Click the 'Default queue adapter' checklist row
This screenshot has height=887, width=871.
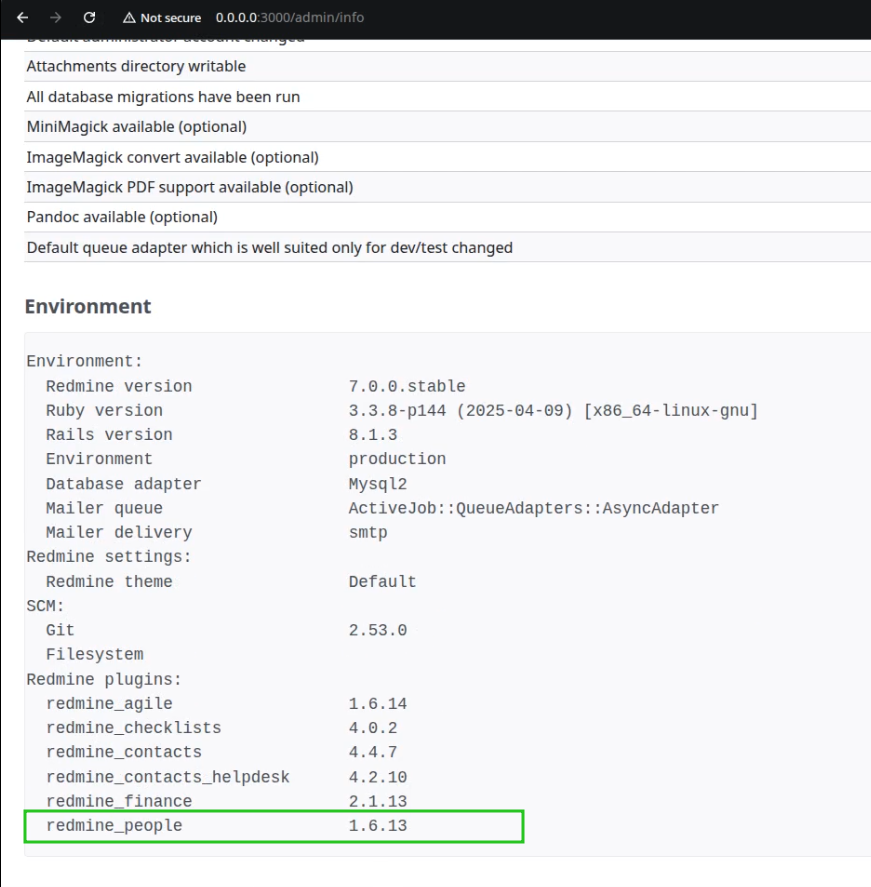447,248
